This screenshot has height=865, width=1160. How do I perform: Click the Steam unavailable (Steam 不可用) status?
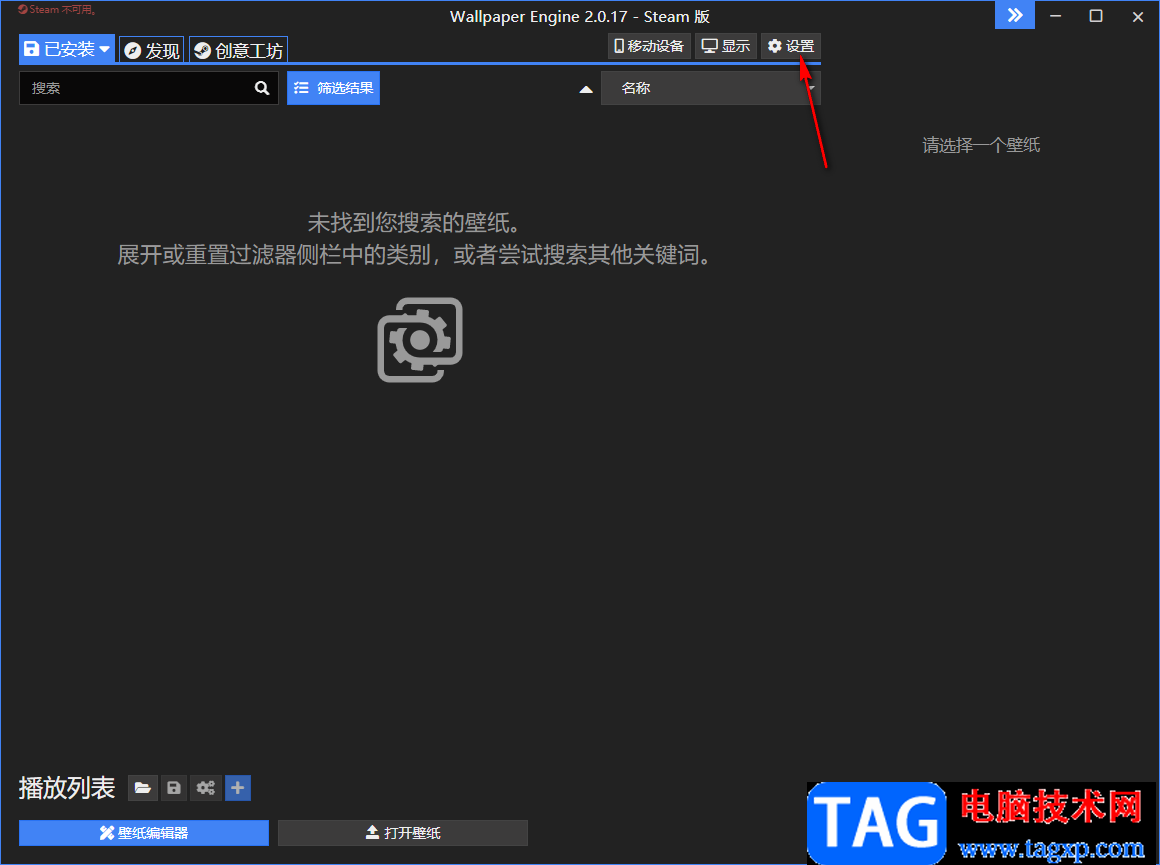[x=57, y=10]
